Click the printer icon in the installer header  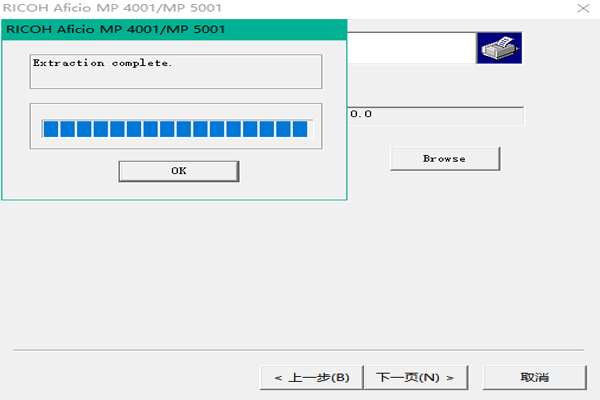coord(499,48)
